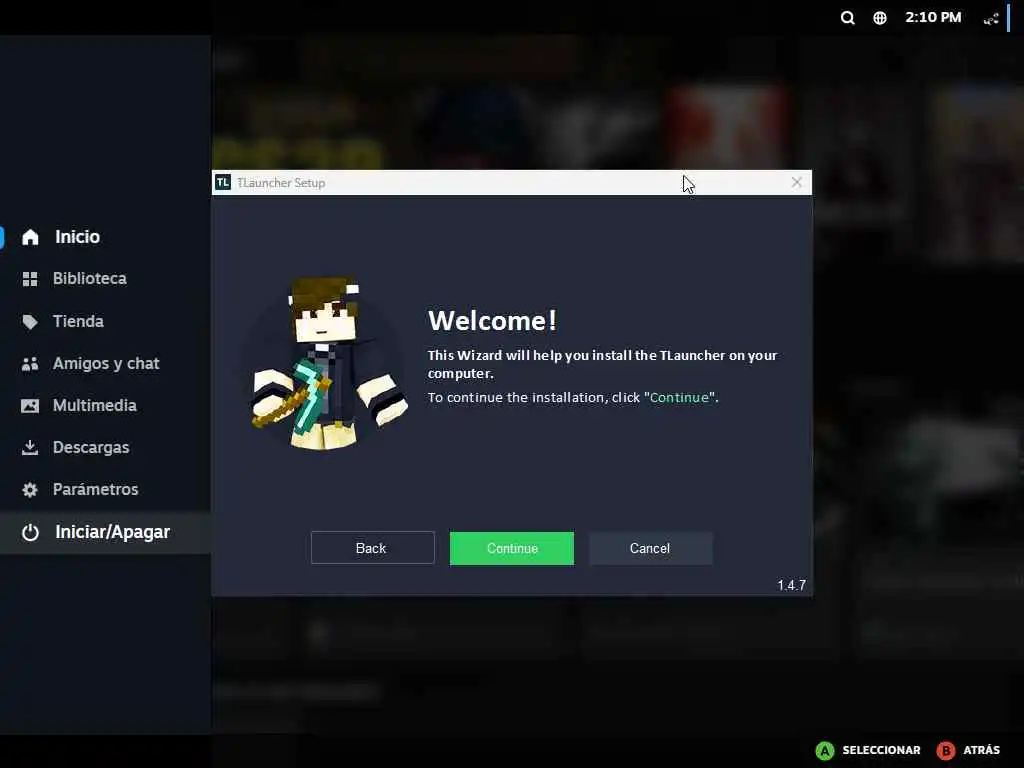This screenshot has width=1024, height=768.
Task: Click the green A Seleccionar hint
Action: (868, 750)
